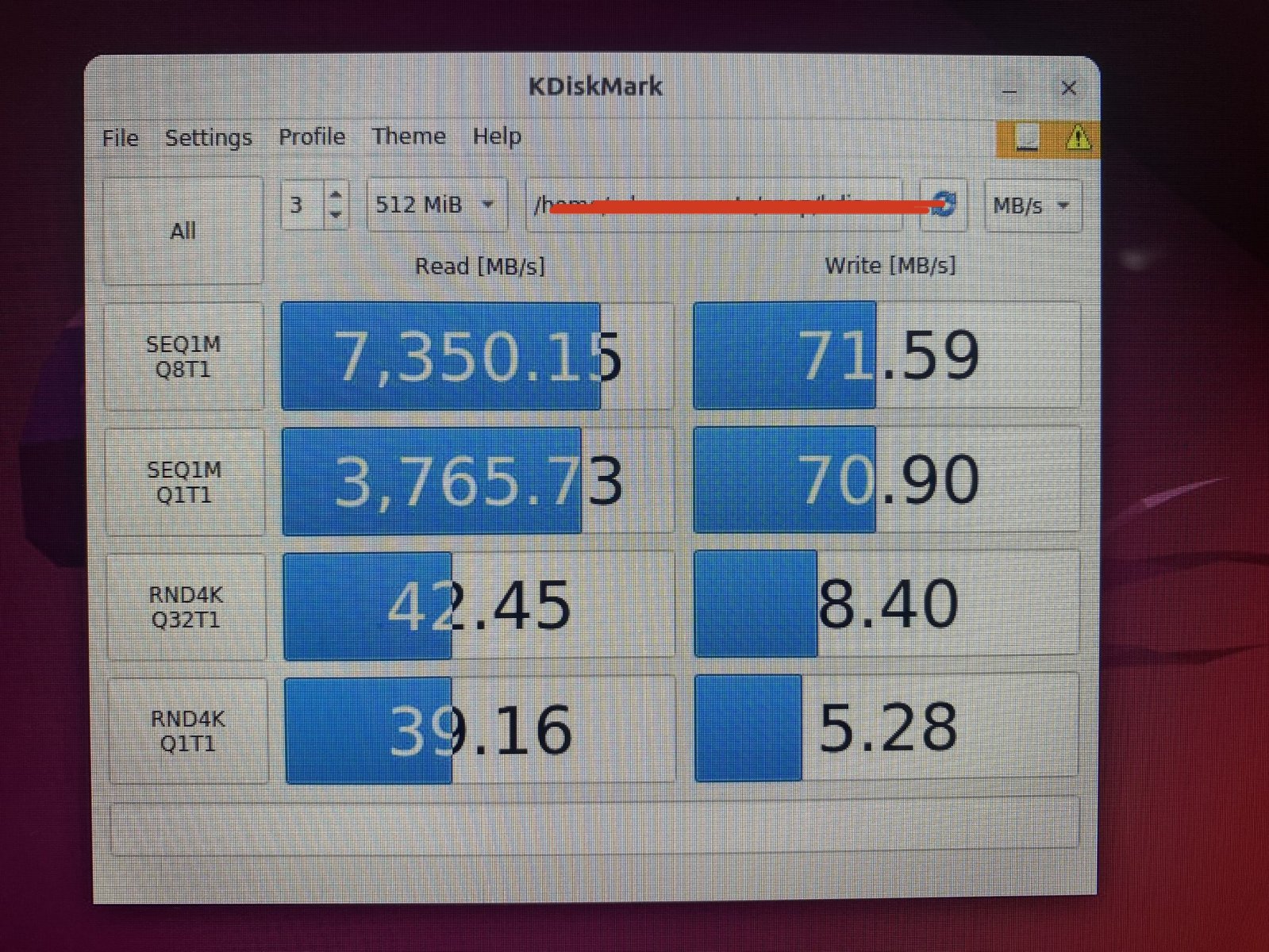Click the Write [MB/s] column header
Screen dimensions: 1269x952
pyautogui.click(x=890, y=265)
